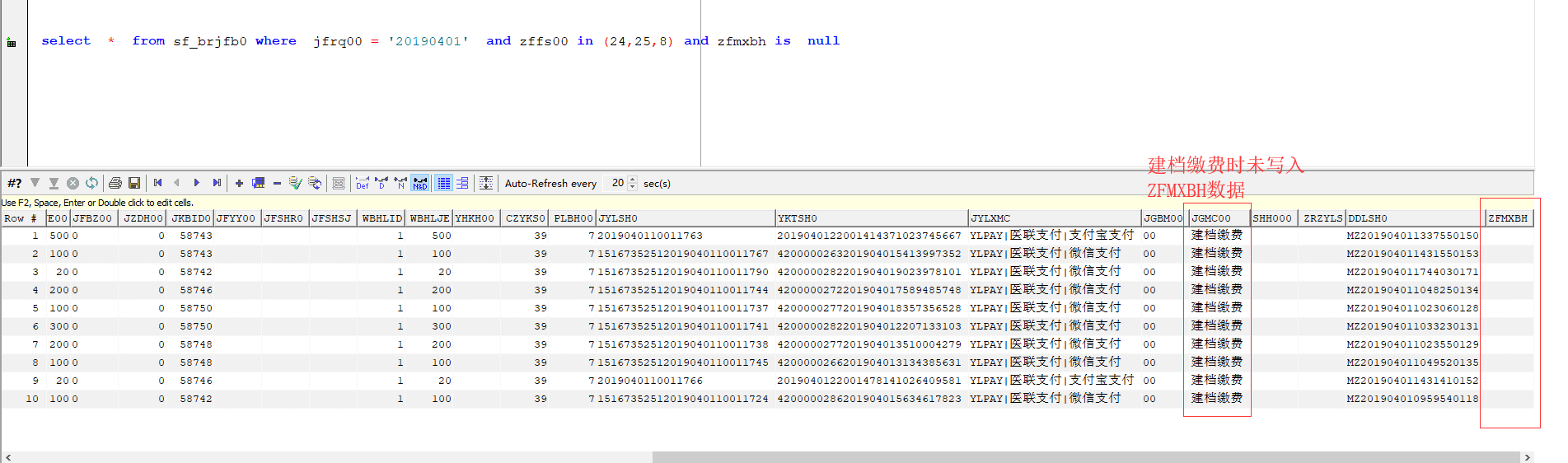Click the 'from' keyword in the SQL editor
1568x463 pixels.
click(x=148, y=40)
